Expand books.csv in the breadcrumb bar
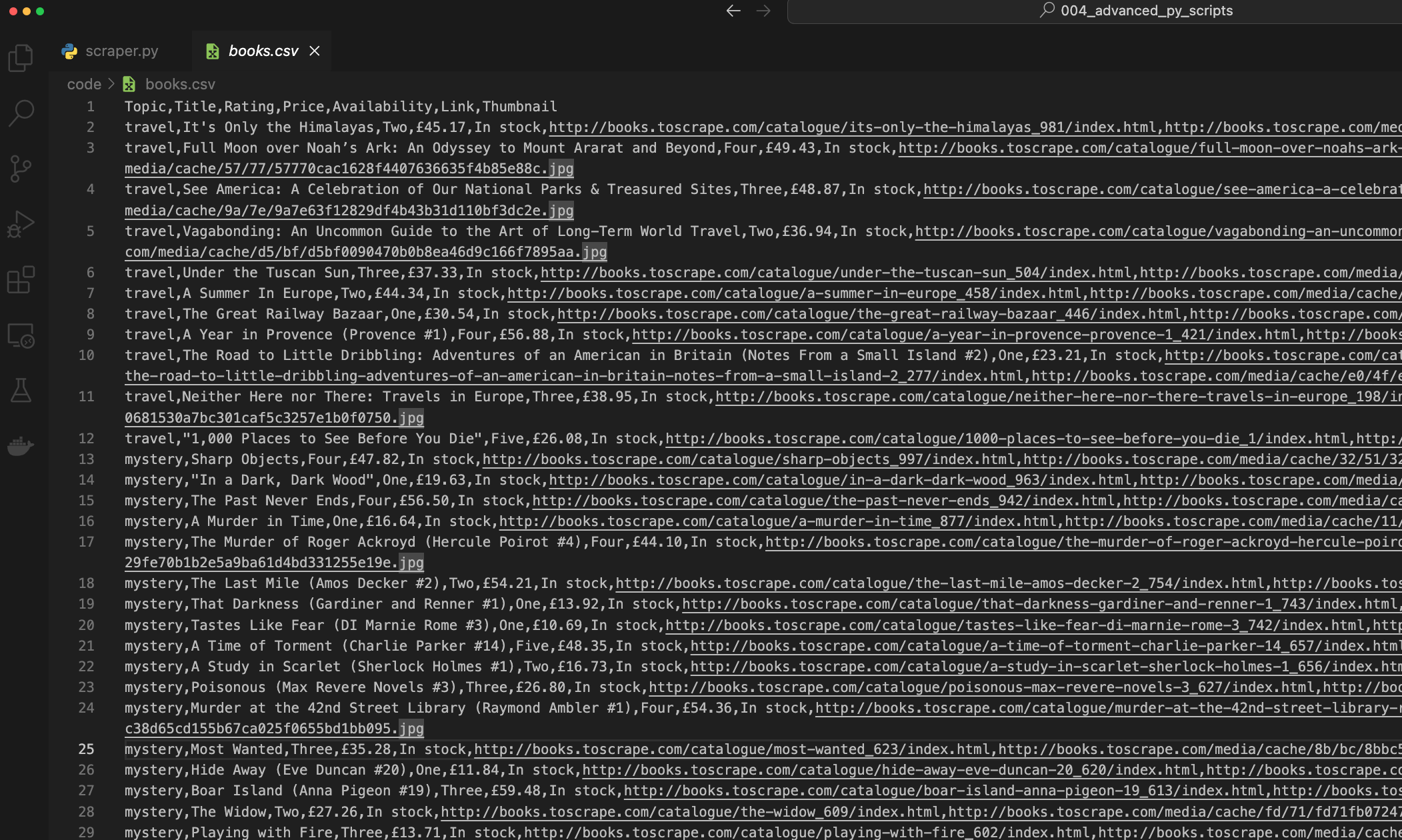This screenshot has height=840, width=1402. coord(180,84)
